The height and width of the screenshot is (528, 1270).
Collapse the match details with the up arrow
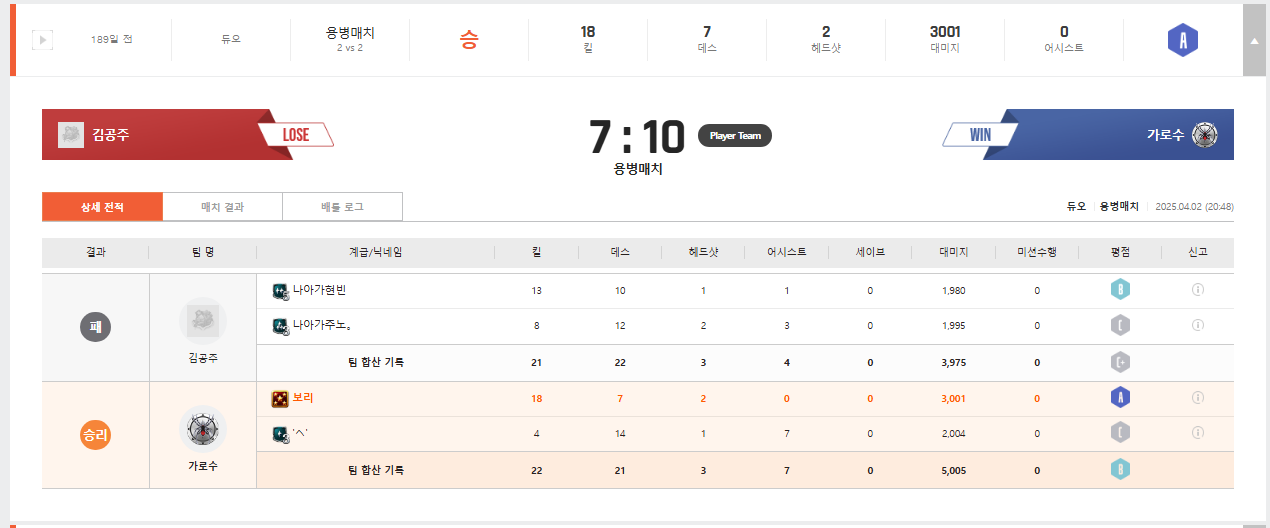click(x=1254, y=40)
